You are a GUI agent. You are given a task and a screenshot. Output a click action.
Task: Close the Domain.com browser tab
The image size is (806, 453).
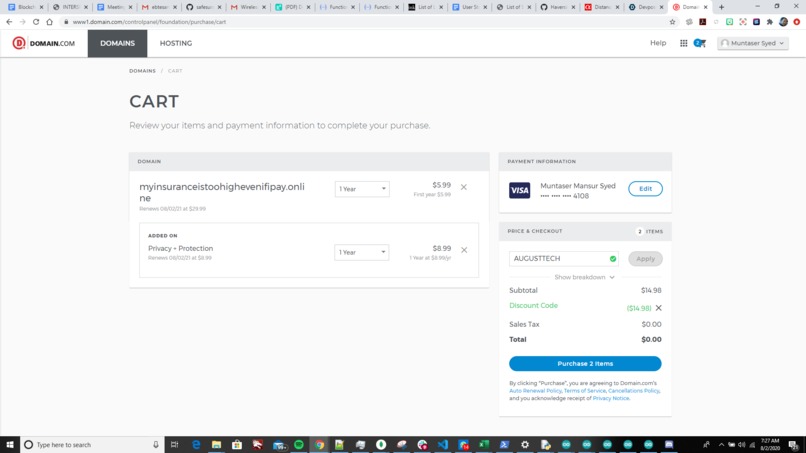point(705,7)
